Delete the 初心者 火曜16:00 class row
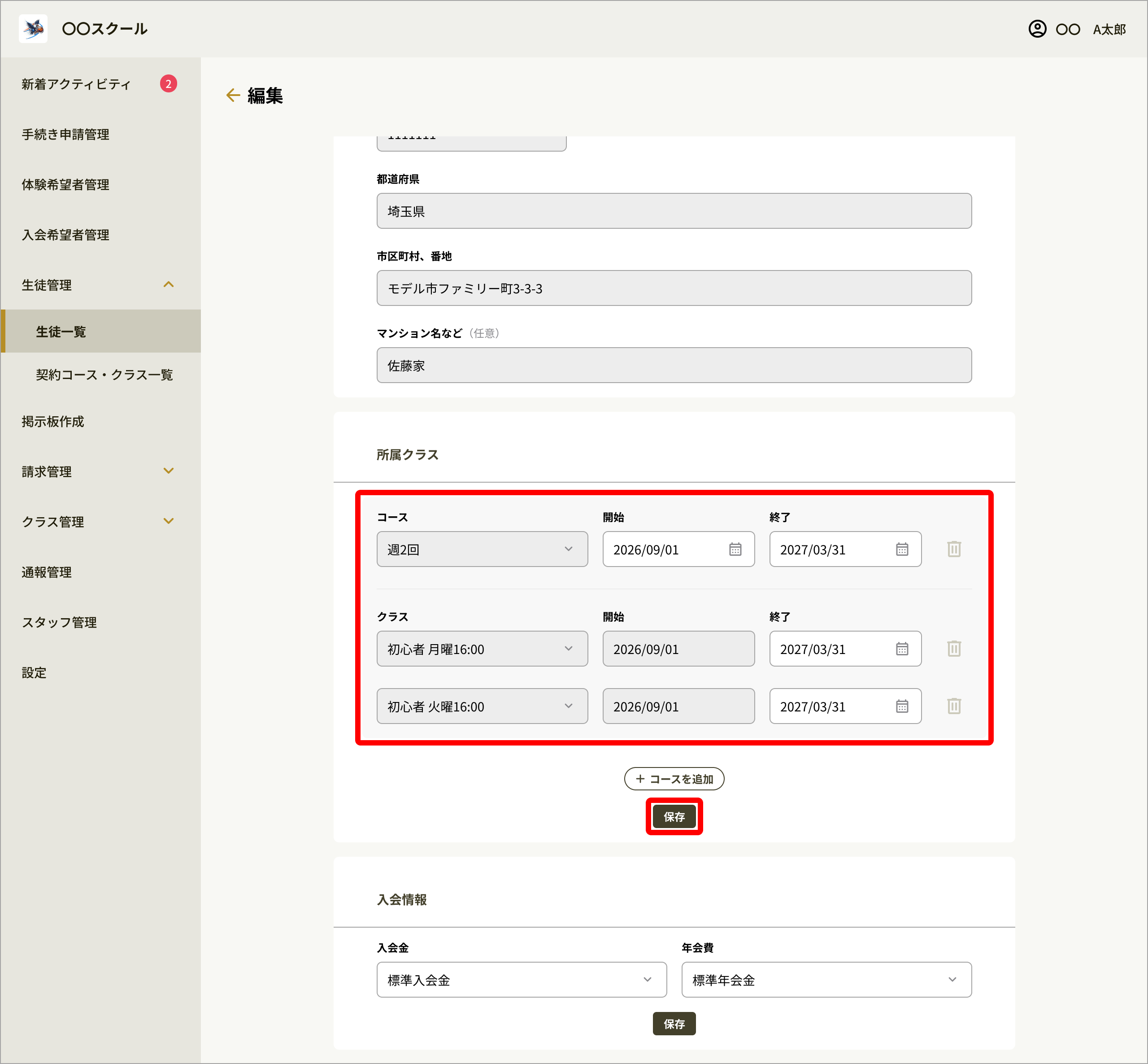 (x=953, y=706)
